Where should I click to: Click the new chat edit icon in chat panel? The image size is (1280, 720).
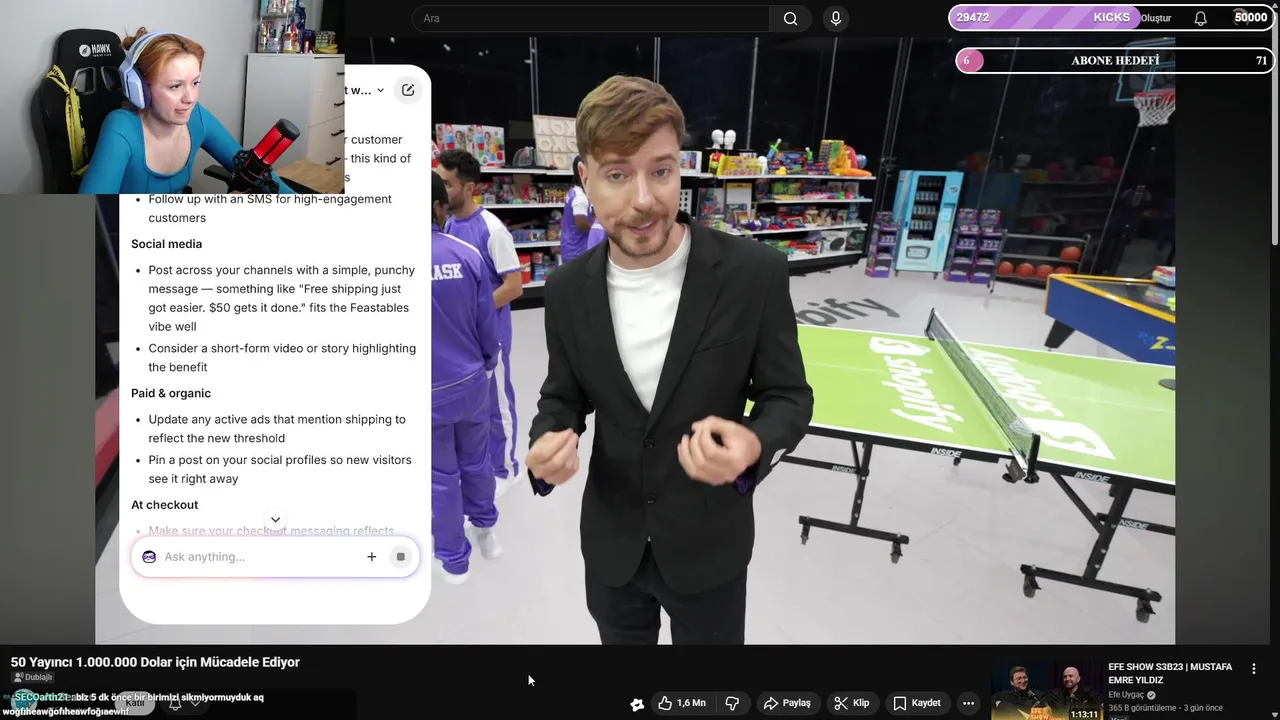(x=408, y=90)
